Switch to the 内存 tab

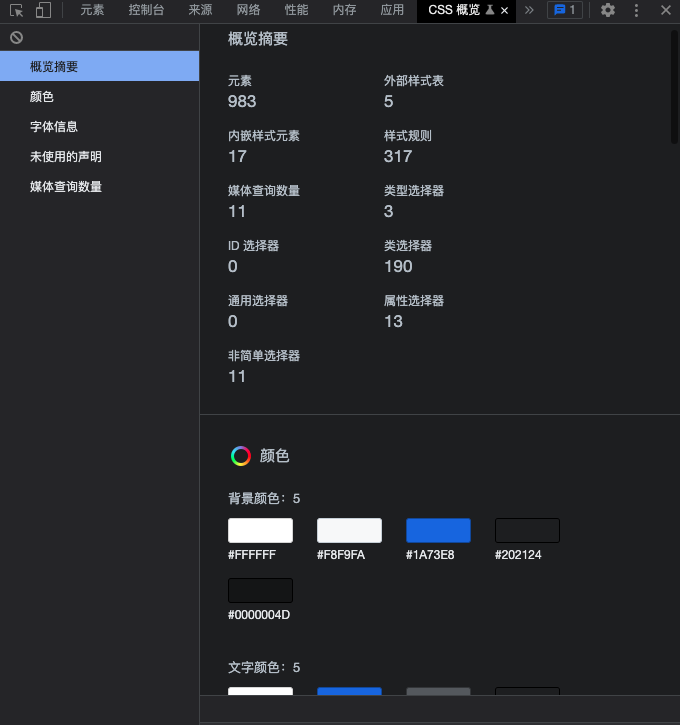click(344, 10)
